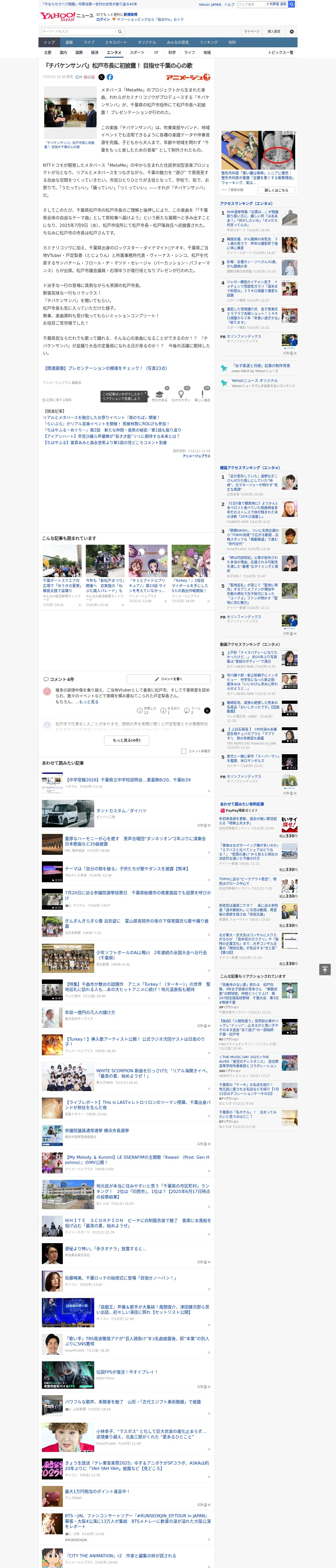336x1568 pixels.
Task: Click the なるほど reaction on first comment
Action: (170, 710)
